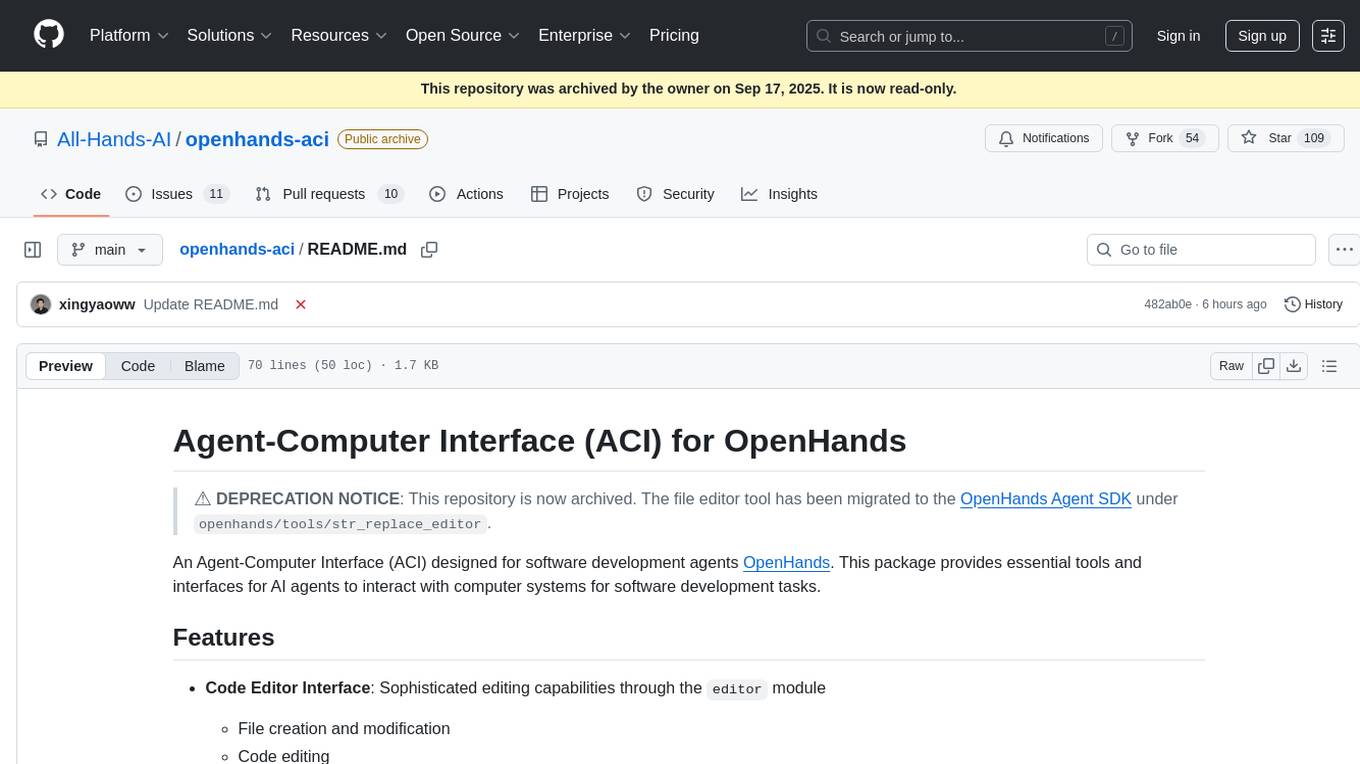
Task: Open appearance settings icon in header
Action: click(1328, 36)
